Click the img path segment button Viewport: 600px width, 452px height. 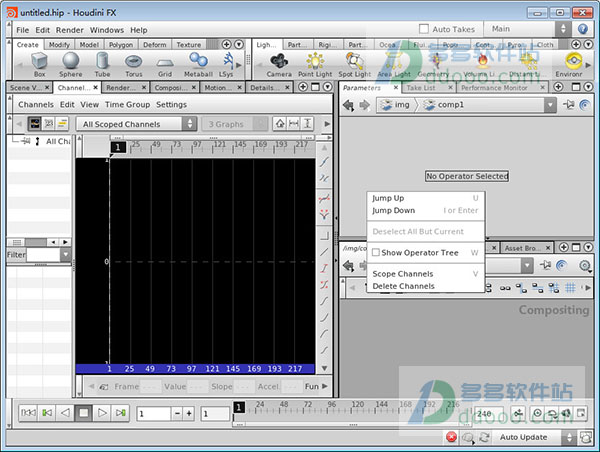point(396,105)
